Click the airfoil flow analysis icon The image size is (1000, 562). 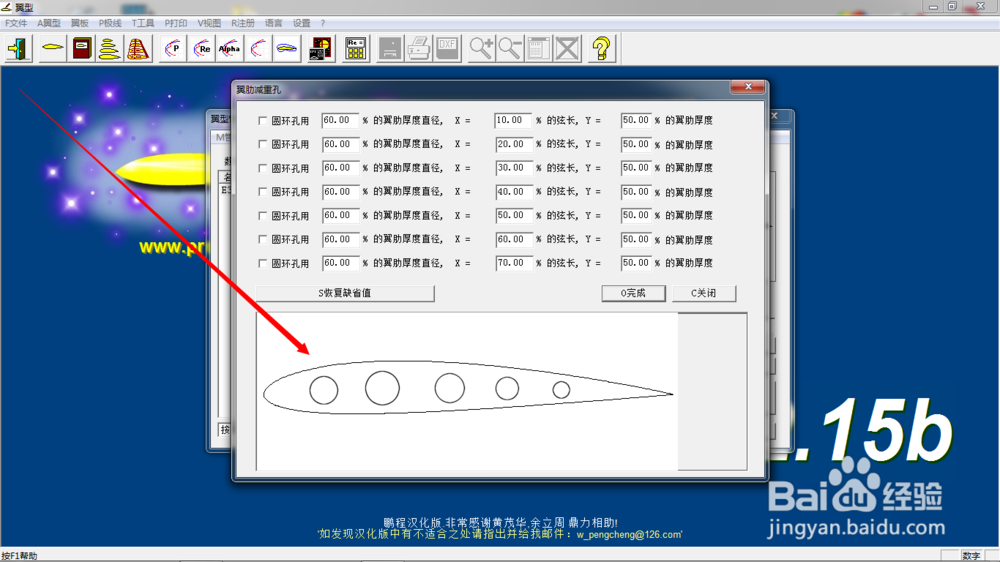pos(287,48)
